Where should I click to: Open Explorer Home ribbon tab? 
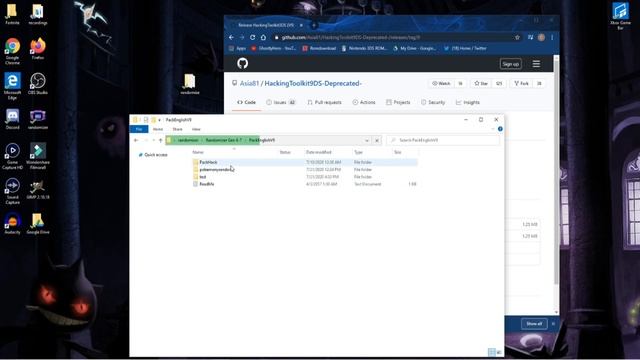pos(158,129)
